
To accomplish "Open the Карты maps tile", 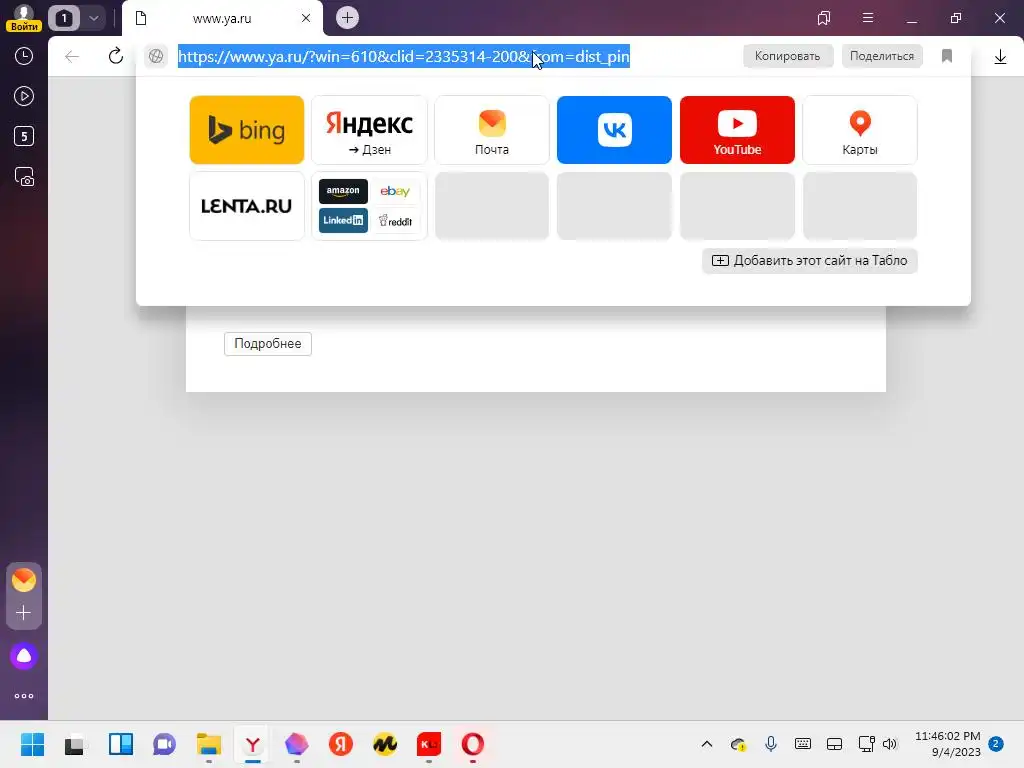I will (859, 130).
